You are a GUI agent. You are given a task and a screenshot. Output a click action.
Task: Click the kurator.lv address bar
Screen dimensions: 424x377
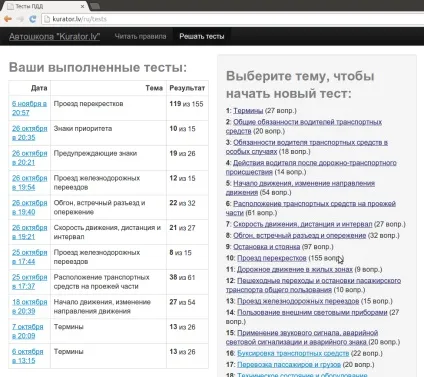pyautogui.click(x=233, y=19)
